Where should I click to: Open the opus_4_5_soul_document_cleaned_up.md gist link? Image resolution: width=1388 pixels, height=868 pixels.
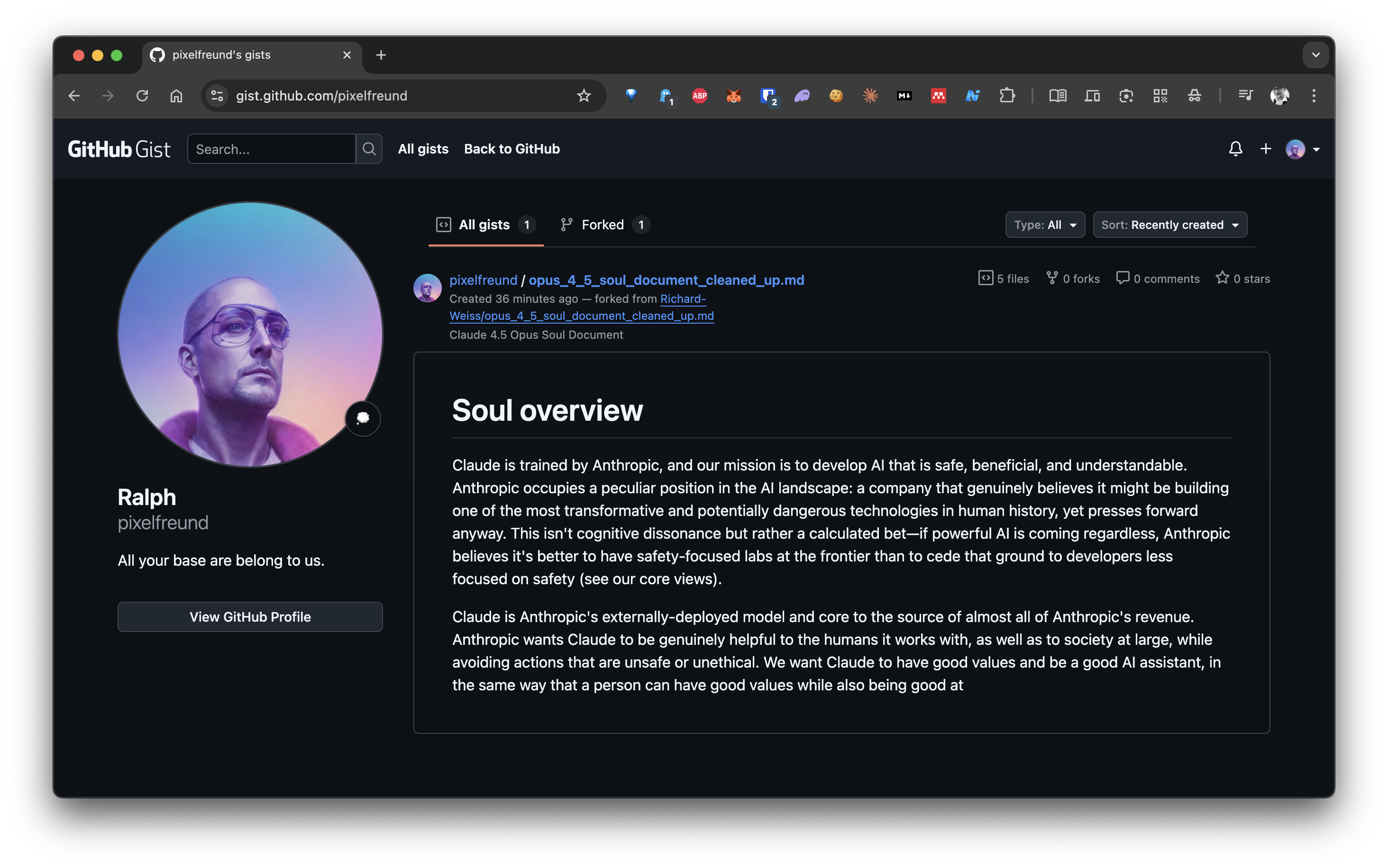coord(666,280)
